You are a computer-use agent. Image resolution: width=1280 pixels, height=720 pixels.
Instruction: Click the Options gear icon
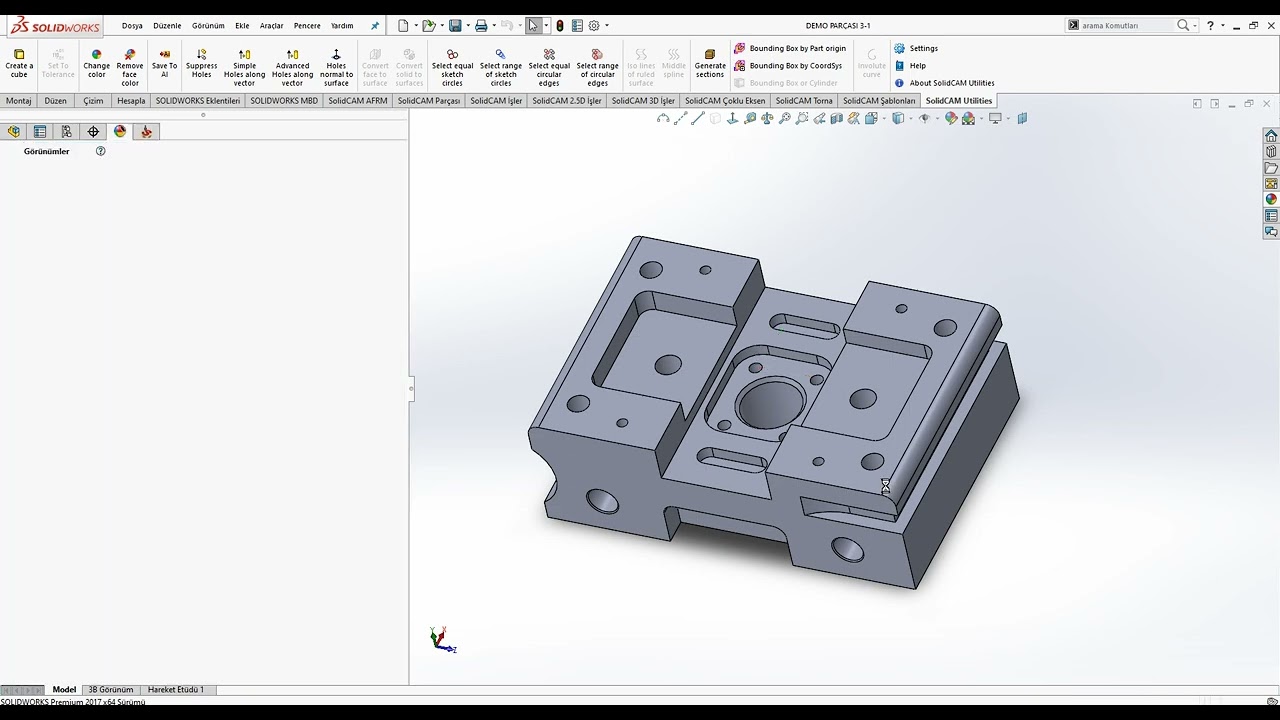pos(594,26)
